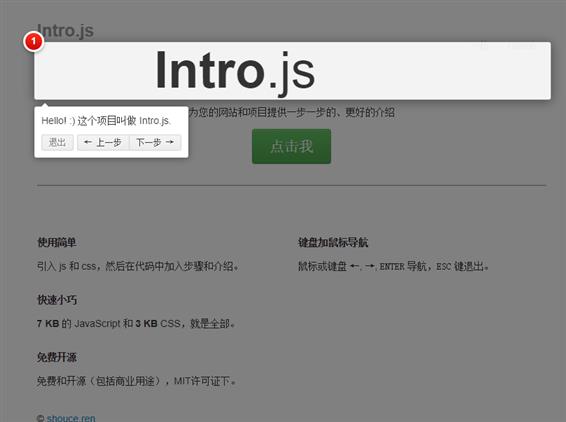Image resolution: width=566 pixels, height=422 pixels.
Task: Click the horizontal divider line below the green button
Action: click(291, 186)
